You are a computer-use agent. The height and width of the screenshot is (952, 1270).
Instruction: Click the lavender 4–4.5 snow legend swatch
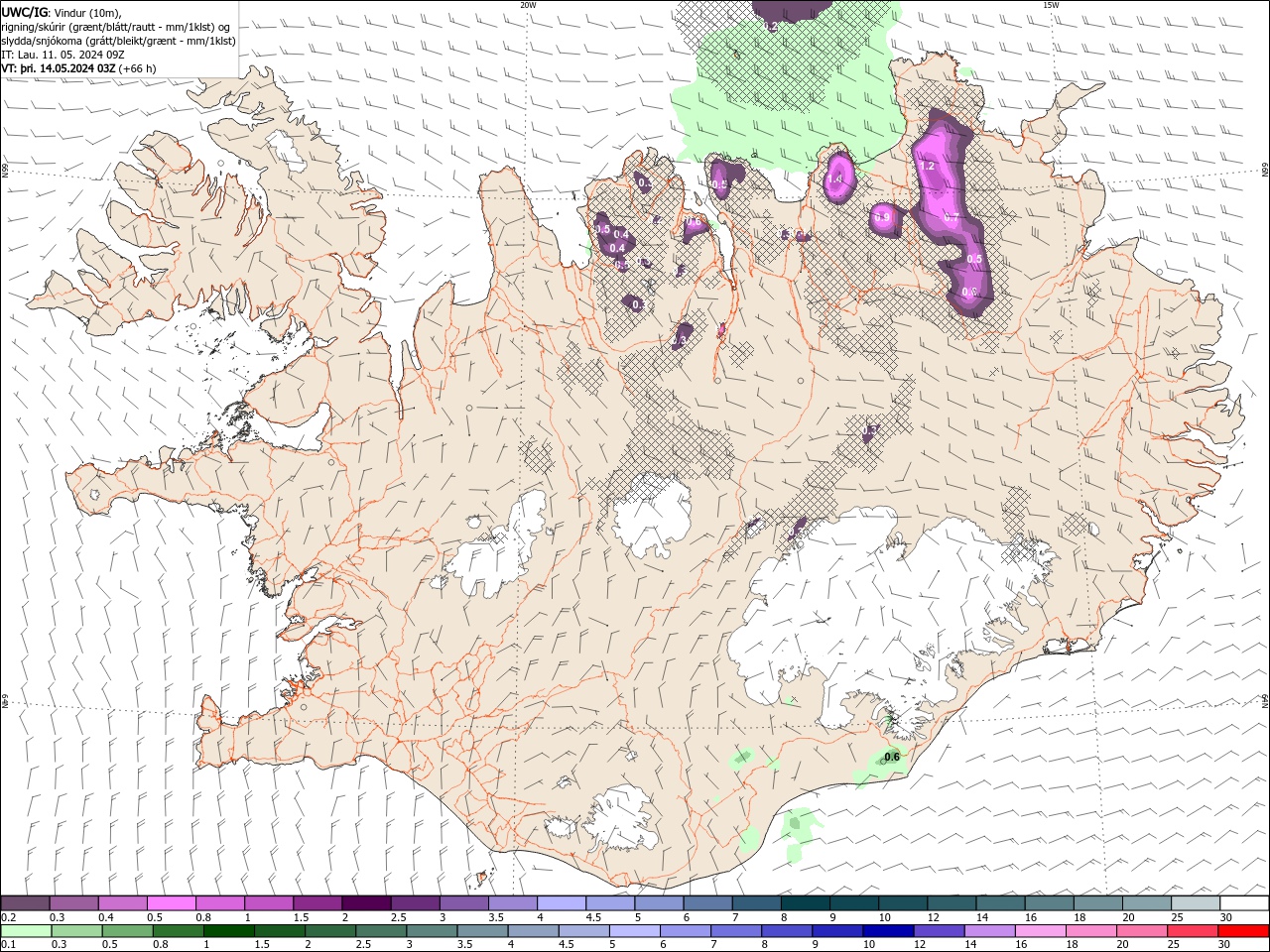[x=562, y=903]
